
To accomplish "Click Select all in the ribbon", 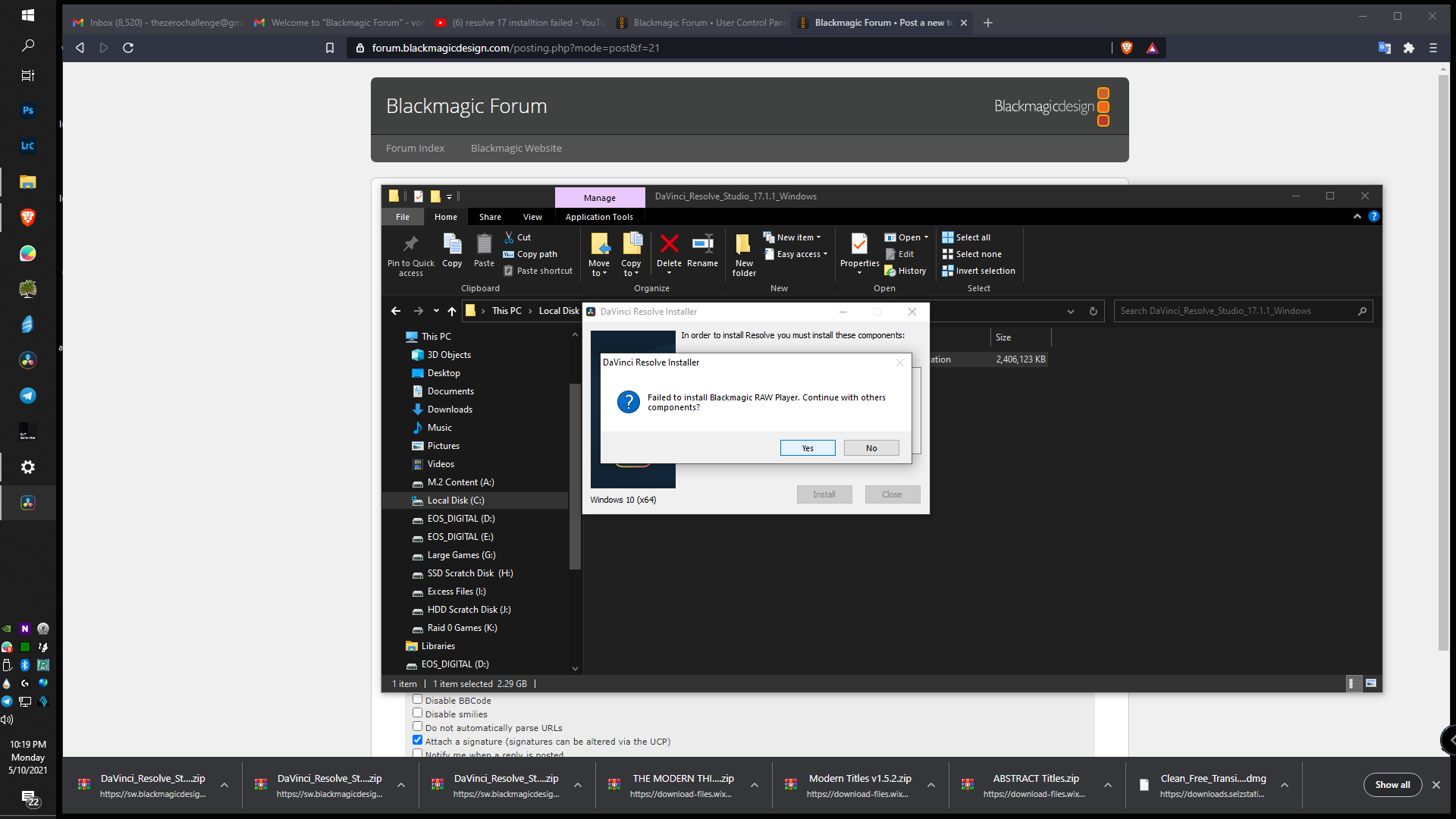I will coord(967,237).
